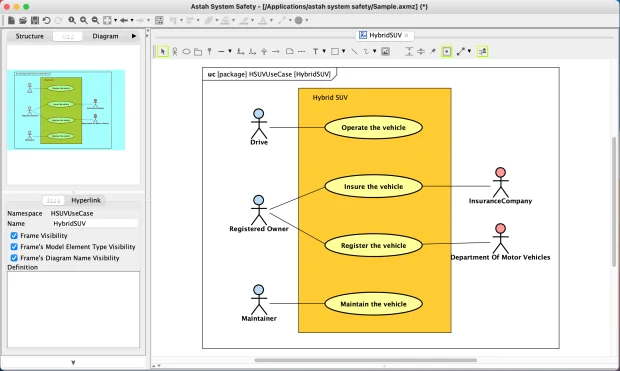The image size is (620, 371).
Task: Pick the Package tool
Action: pyautogui.click(x=198, y=51)
